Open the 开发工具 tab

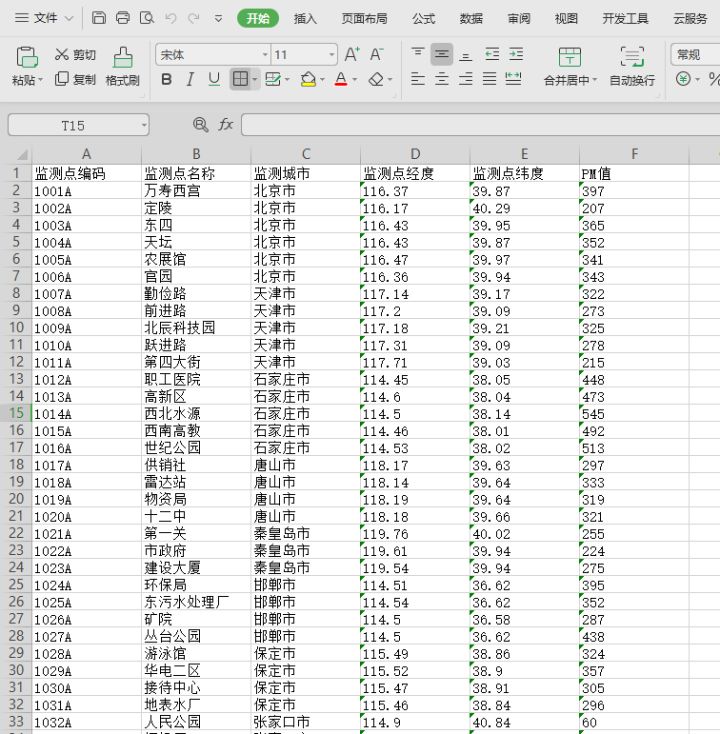pyautogui.click(x=625, y=19)
